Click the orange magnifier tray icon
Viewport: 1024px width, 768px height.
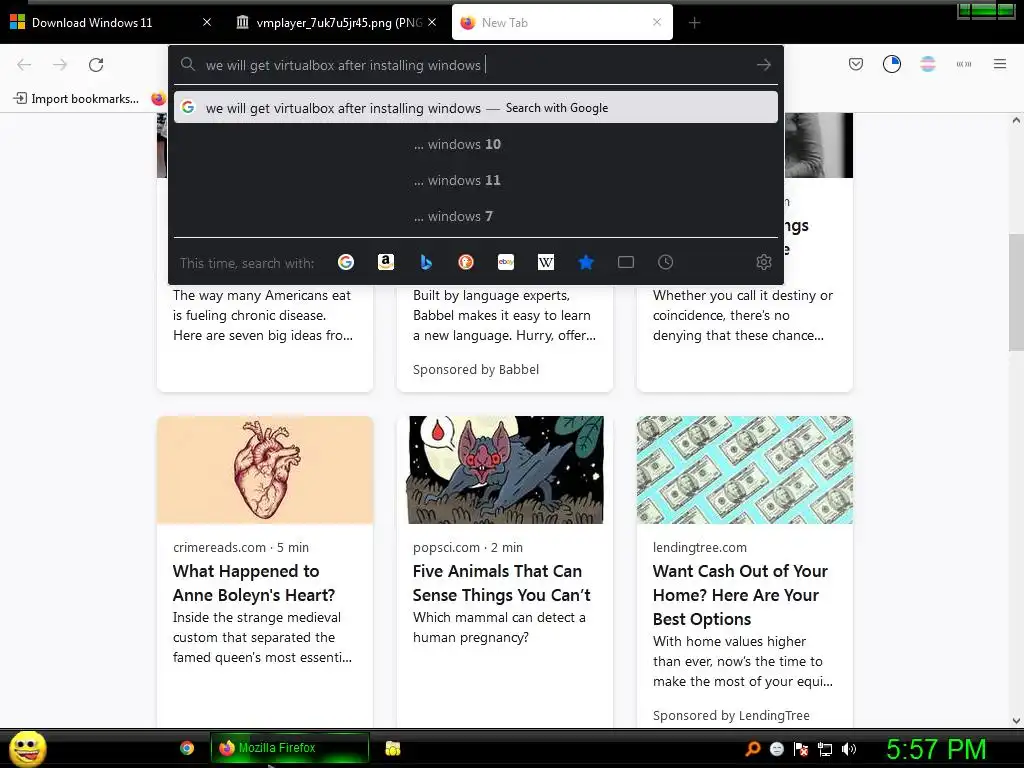(x=753, y=749)
